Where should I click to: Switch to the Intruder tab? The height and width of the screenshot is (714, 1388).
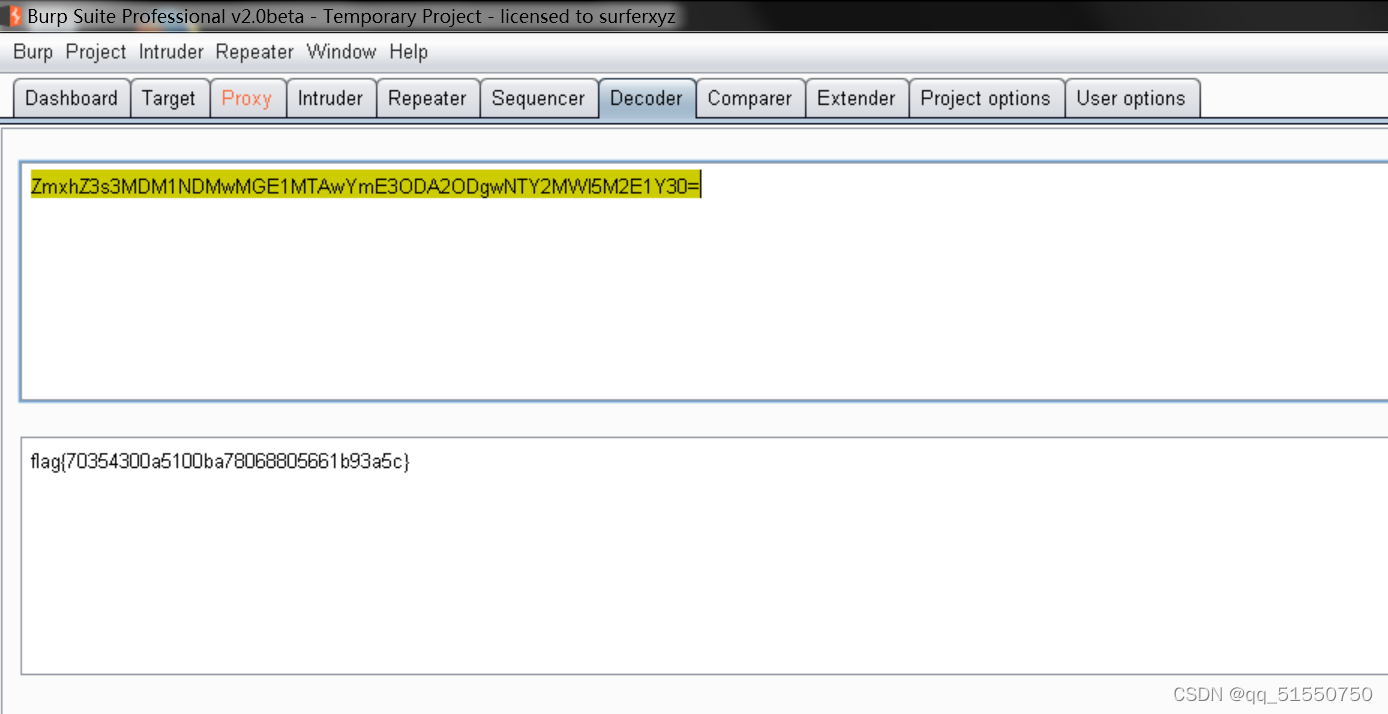[331, 98]
